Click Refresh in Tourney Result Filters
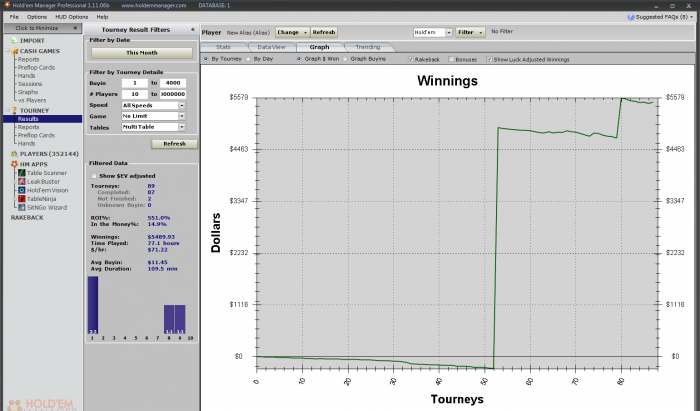This screenshot has height=411, width=700. (x=174, y=144)
